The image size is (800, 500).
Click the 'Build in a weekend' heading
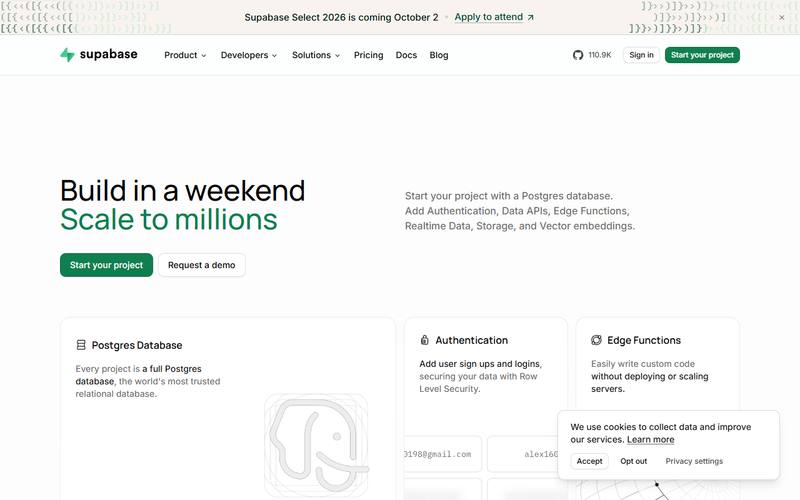coord(183,190)
